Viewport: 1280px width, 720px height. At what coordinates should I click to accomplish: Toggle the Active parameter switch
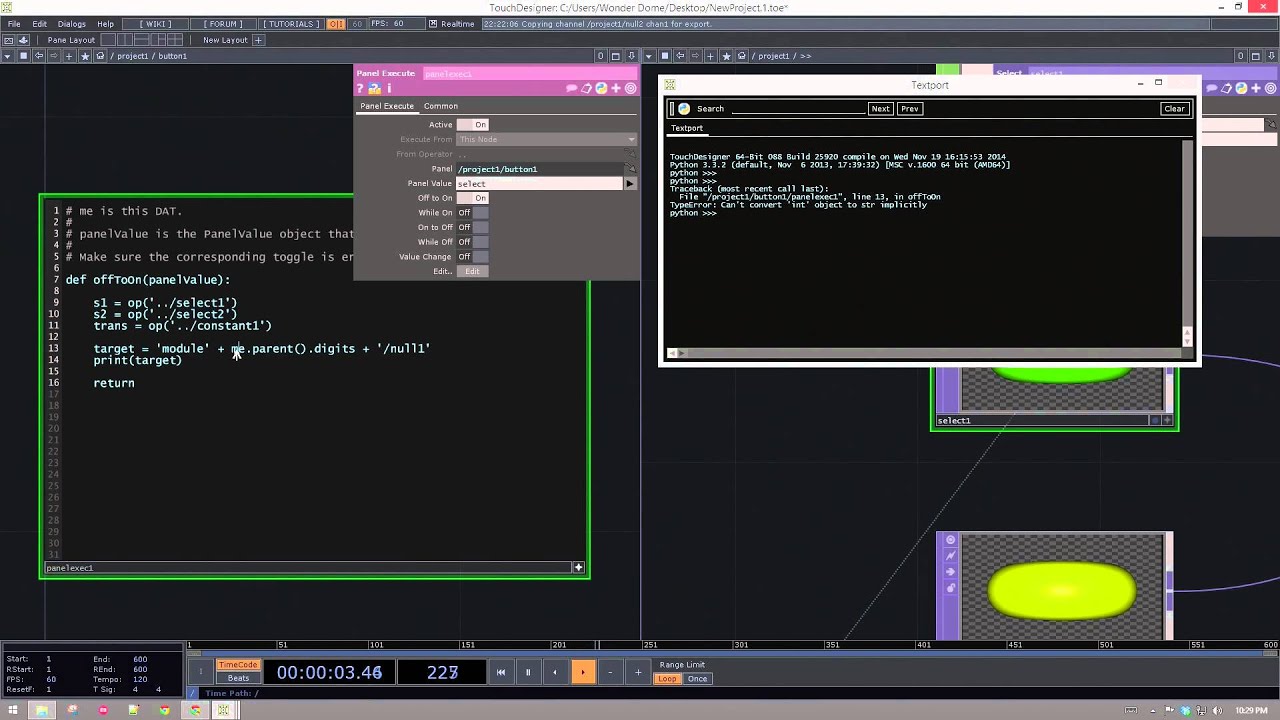point(472,125)
